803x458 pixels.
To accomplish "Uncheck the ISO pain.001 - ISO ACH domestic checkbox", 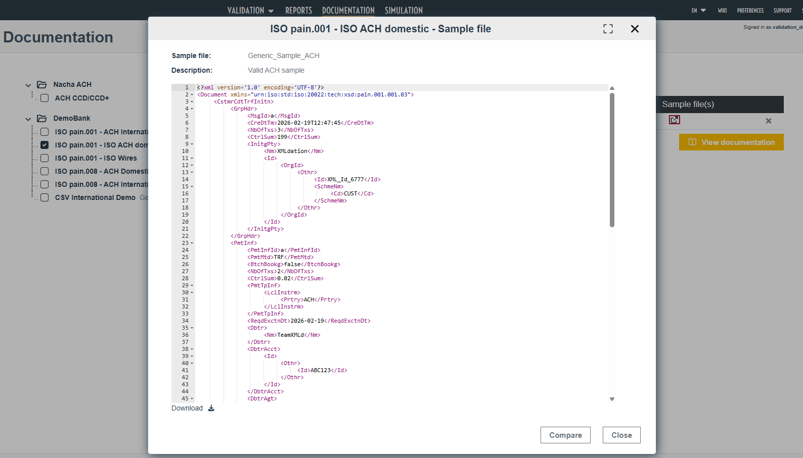I will 44,145.
